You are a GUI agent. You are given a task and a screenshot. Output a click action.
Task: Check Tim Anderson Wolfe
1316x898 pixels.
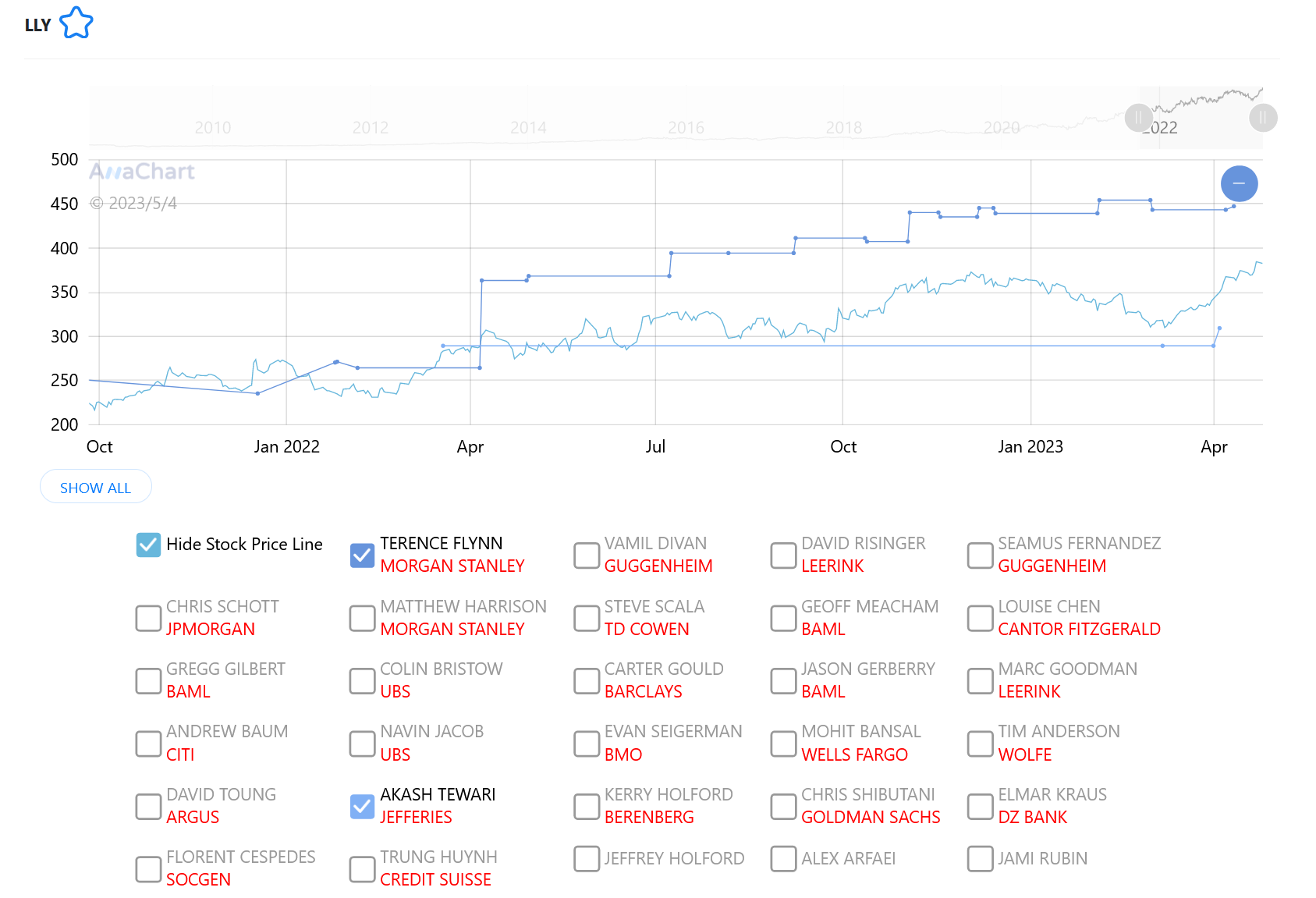pyautogui.click(x=980, y=744)
